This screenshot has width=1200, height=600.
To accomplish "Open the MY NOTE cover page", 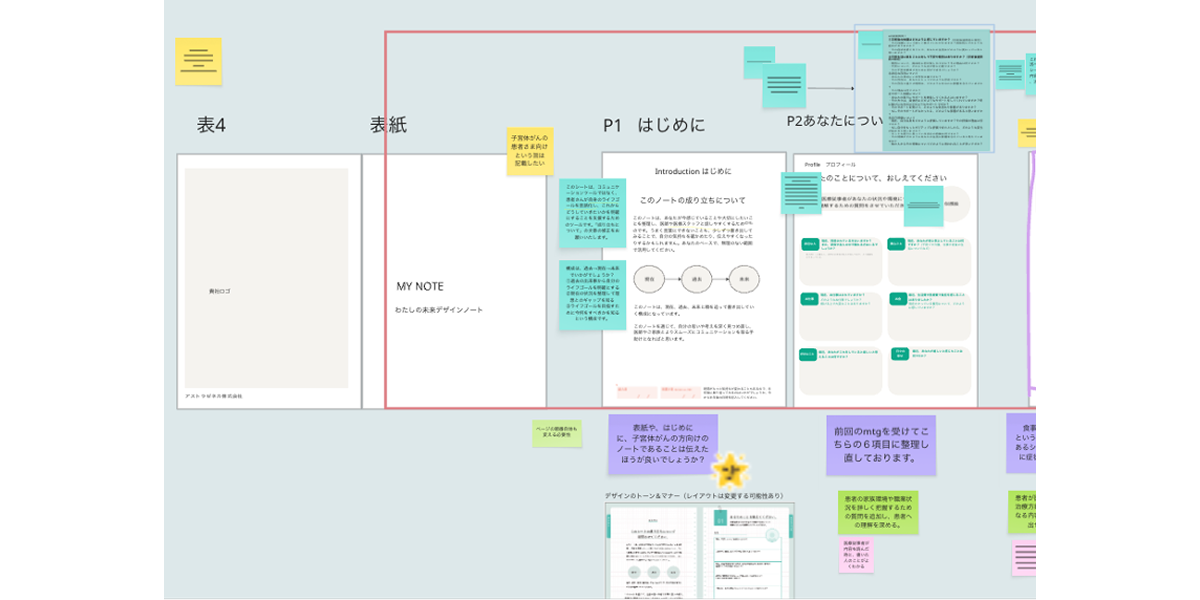I will click(x=454, y=281).
